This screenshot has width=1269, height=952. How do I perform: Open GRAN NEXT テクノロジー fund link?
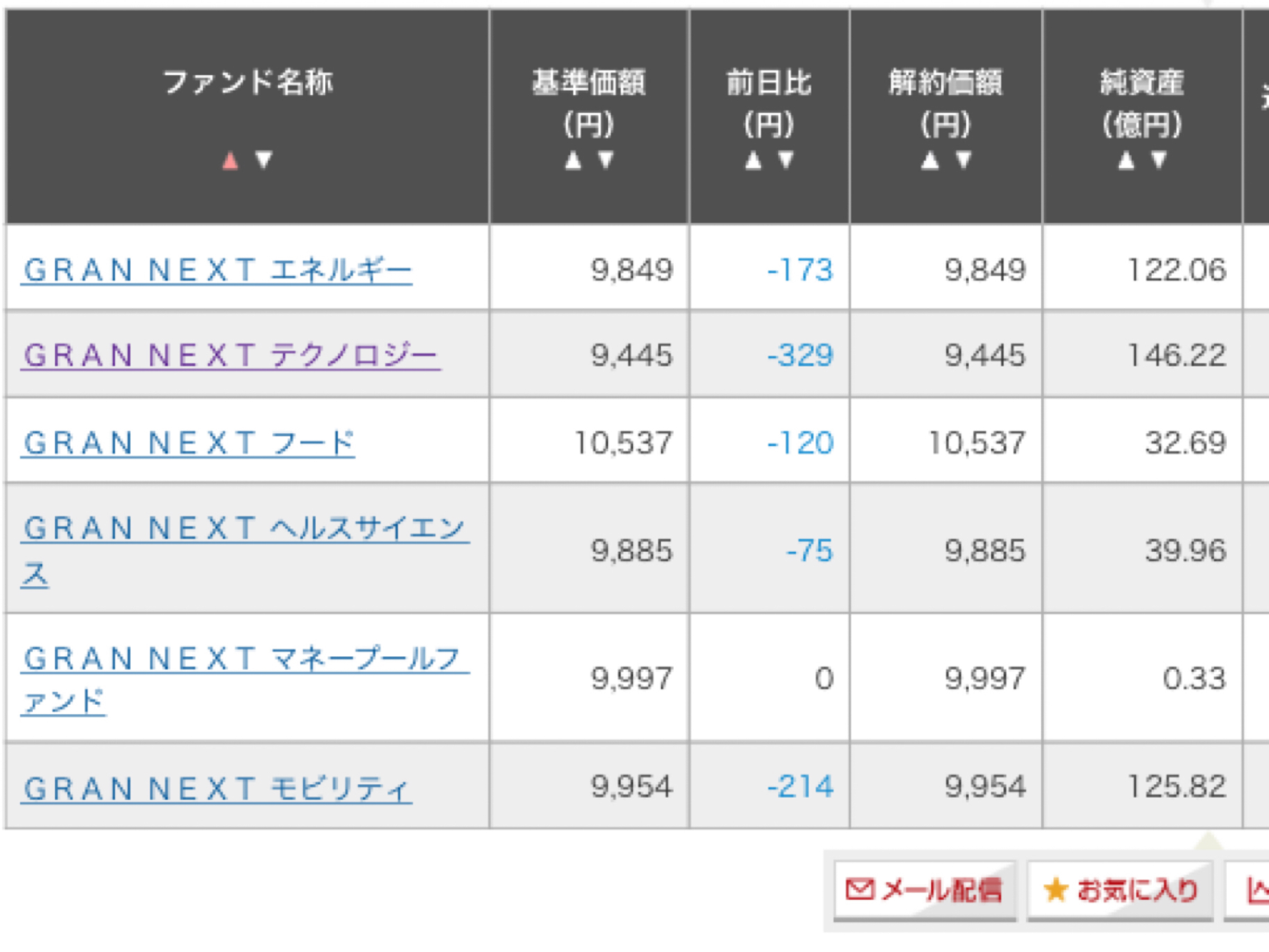231,355
